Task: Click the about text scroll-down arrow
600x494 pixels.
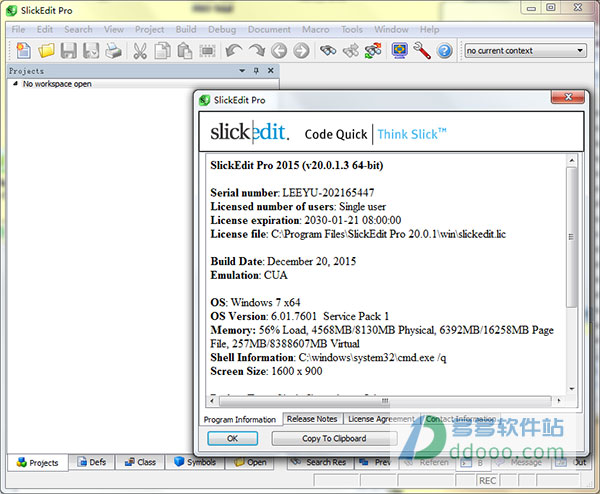Action: pos(572,389)
